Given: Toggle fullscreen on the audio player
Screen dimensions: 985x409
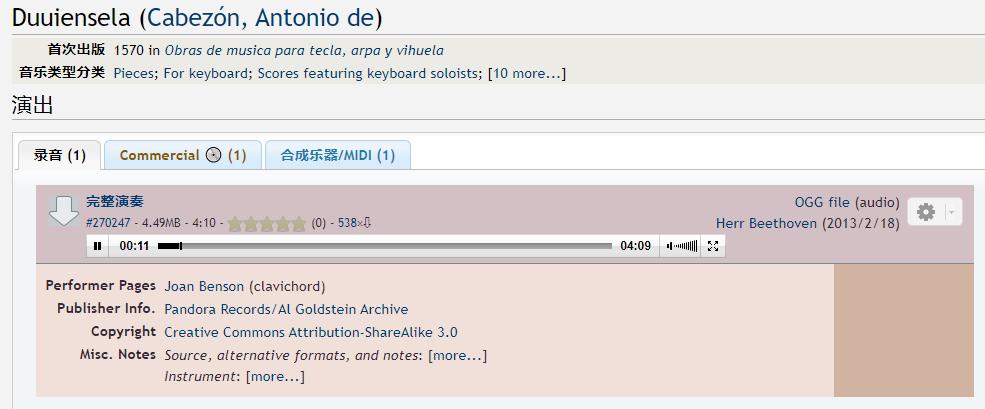Looking at the screenshot, I should (x=712, y=246).
